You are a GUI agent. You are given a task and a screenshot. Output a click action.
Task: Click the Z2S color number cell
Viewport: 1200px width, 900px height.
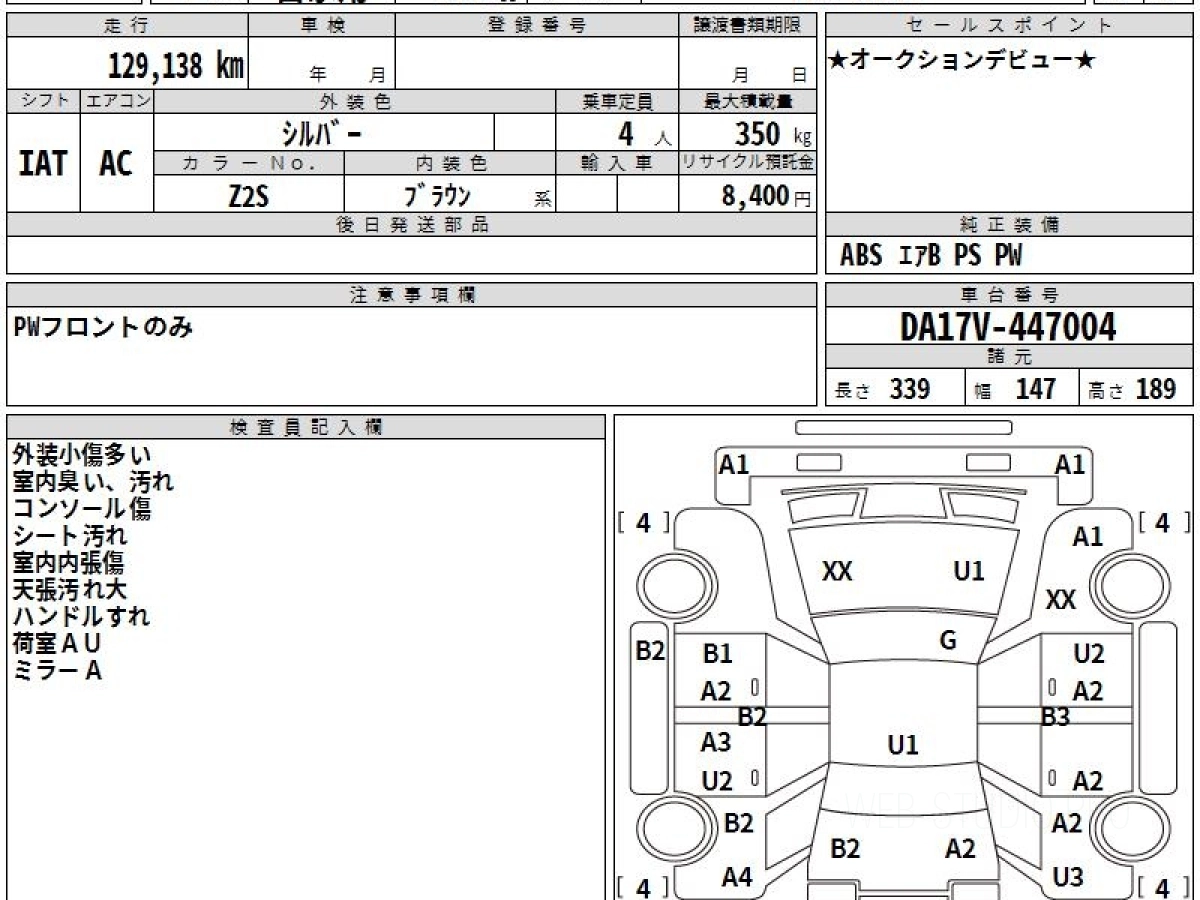(x=249, y=195)
